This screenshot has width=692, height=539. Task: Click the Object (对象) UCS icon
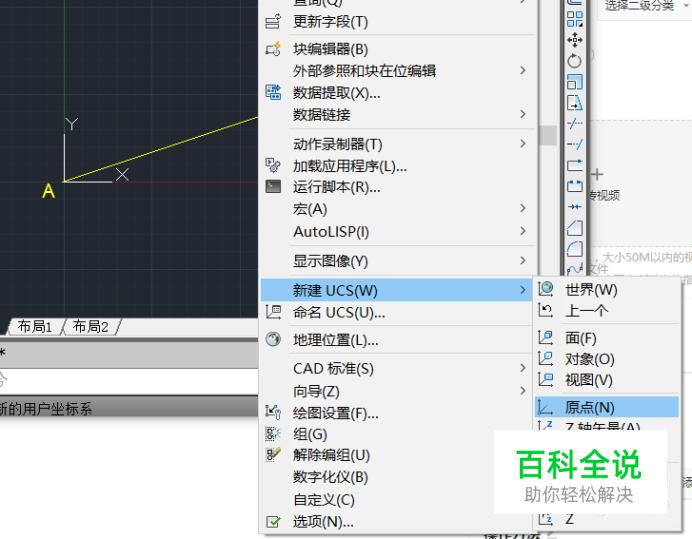(546, 358)
